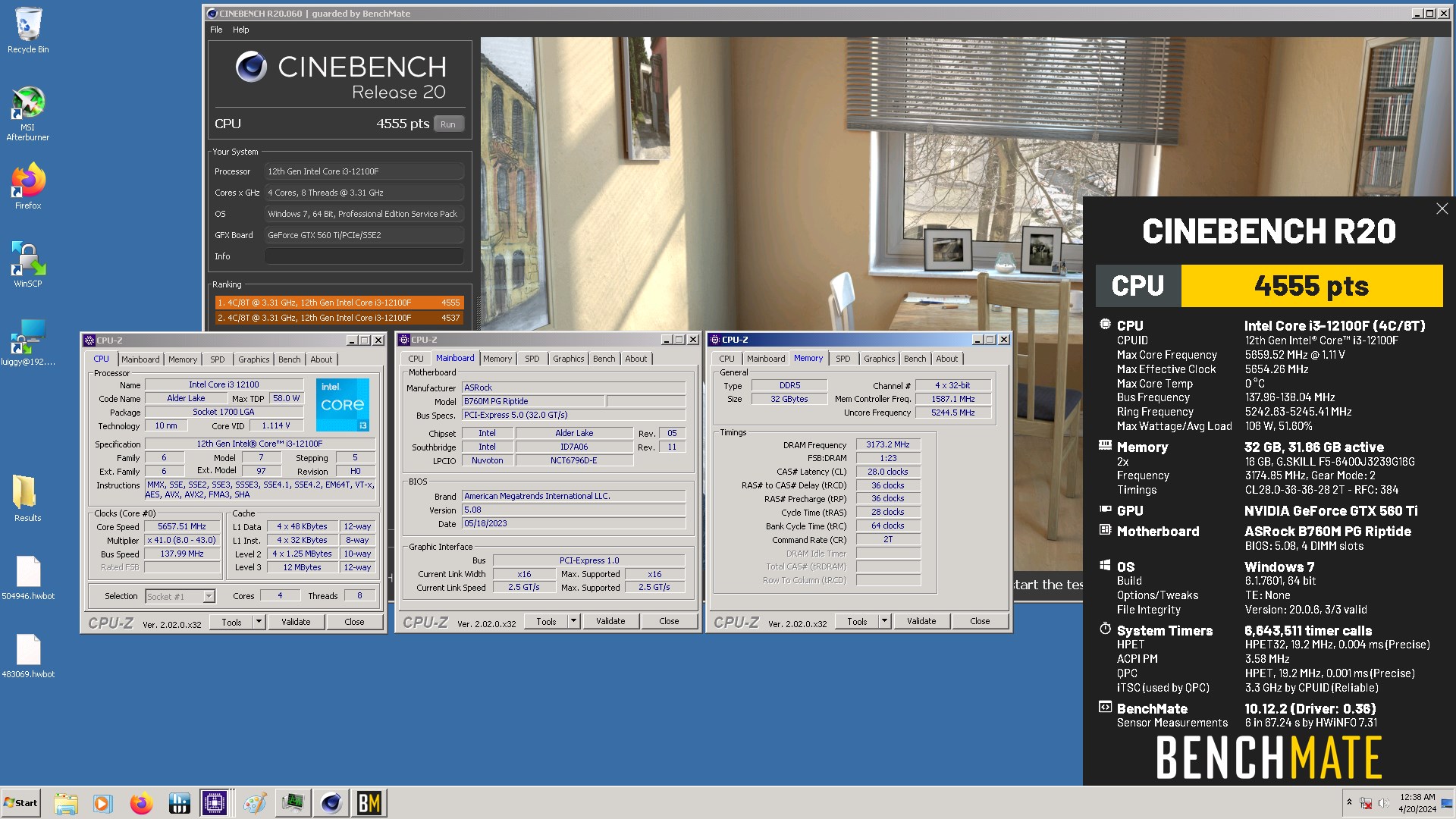Viewport: 1456px width, 819px height.
Task: Click Tools button in CPU-Z Memory window
Action: click(x=858, y=621)
